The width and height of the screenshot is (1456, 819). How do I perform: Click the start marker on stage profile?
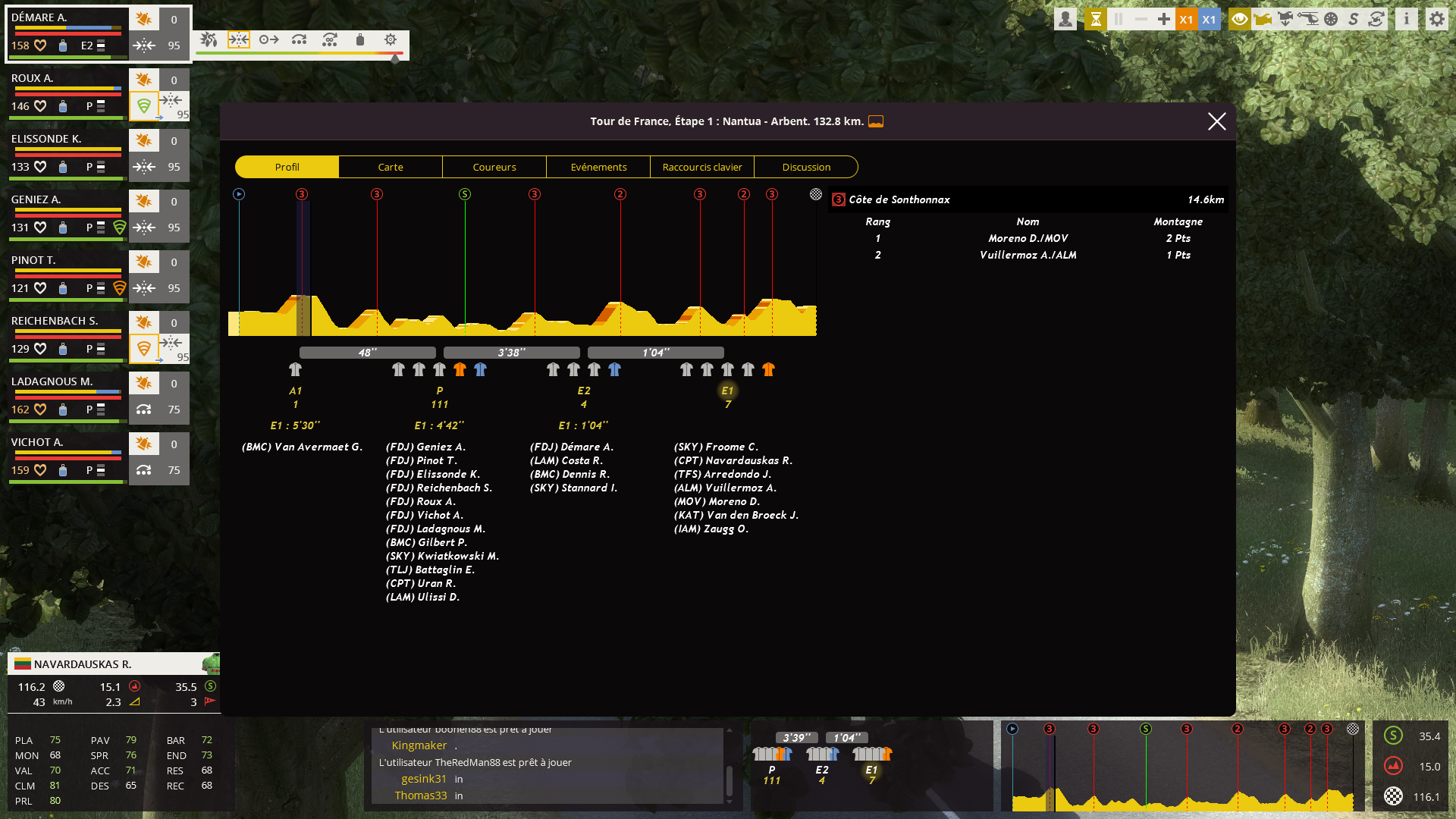[239, 194]
